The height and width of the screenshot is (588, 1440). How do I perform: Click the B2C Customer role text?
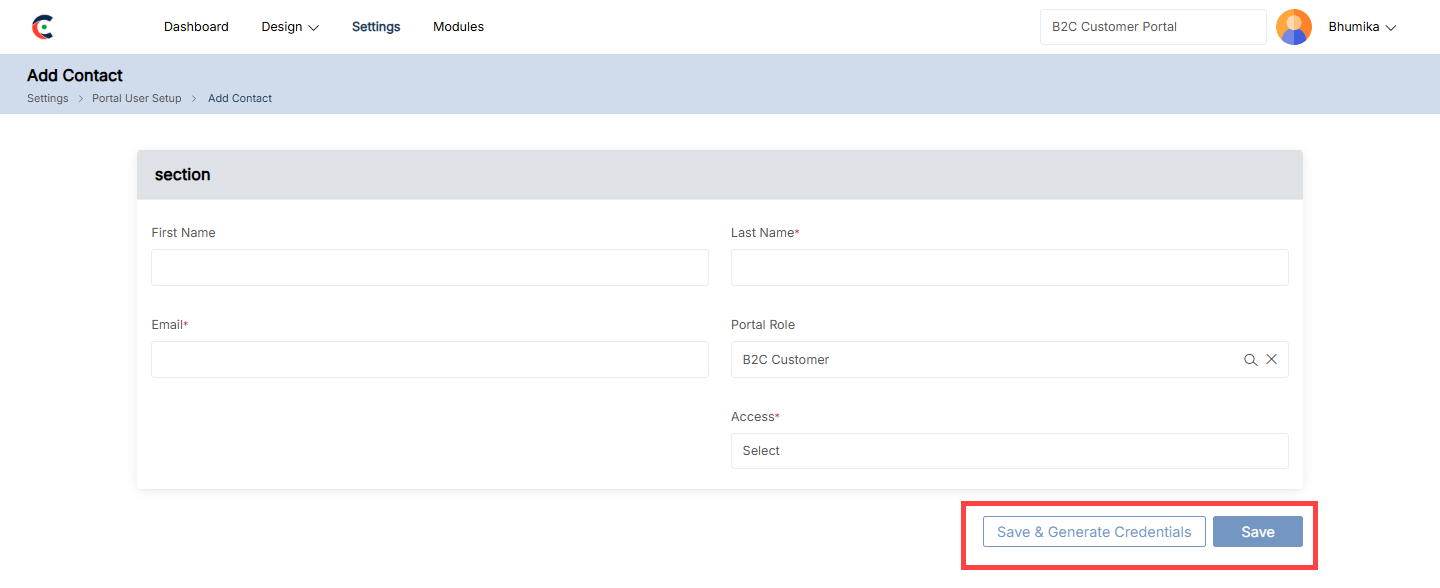coord(786,360)
